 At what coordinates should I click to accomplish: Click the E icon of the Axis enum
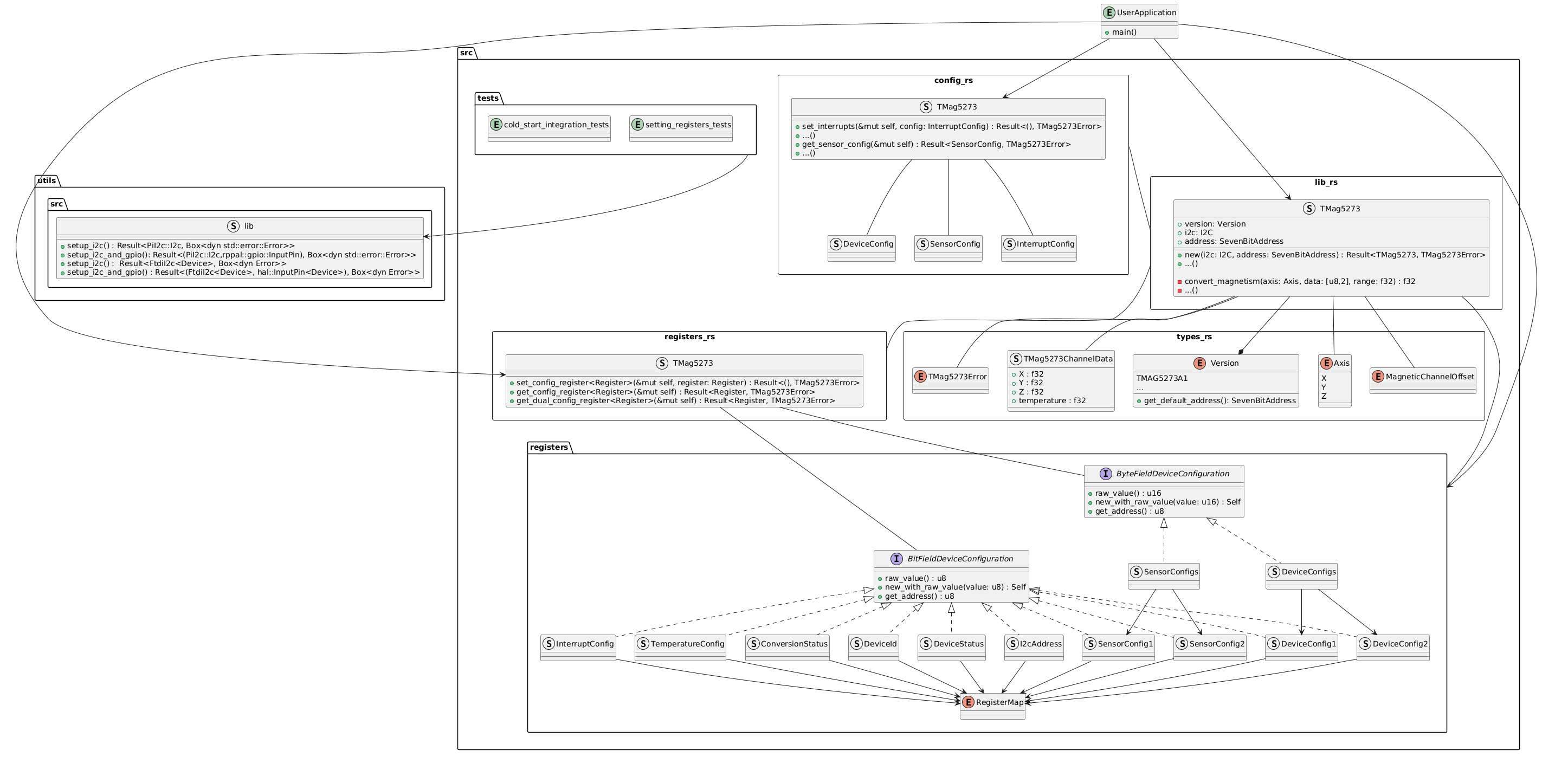[1326, 363]
